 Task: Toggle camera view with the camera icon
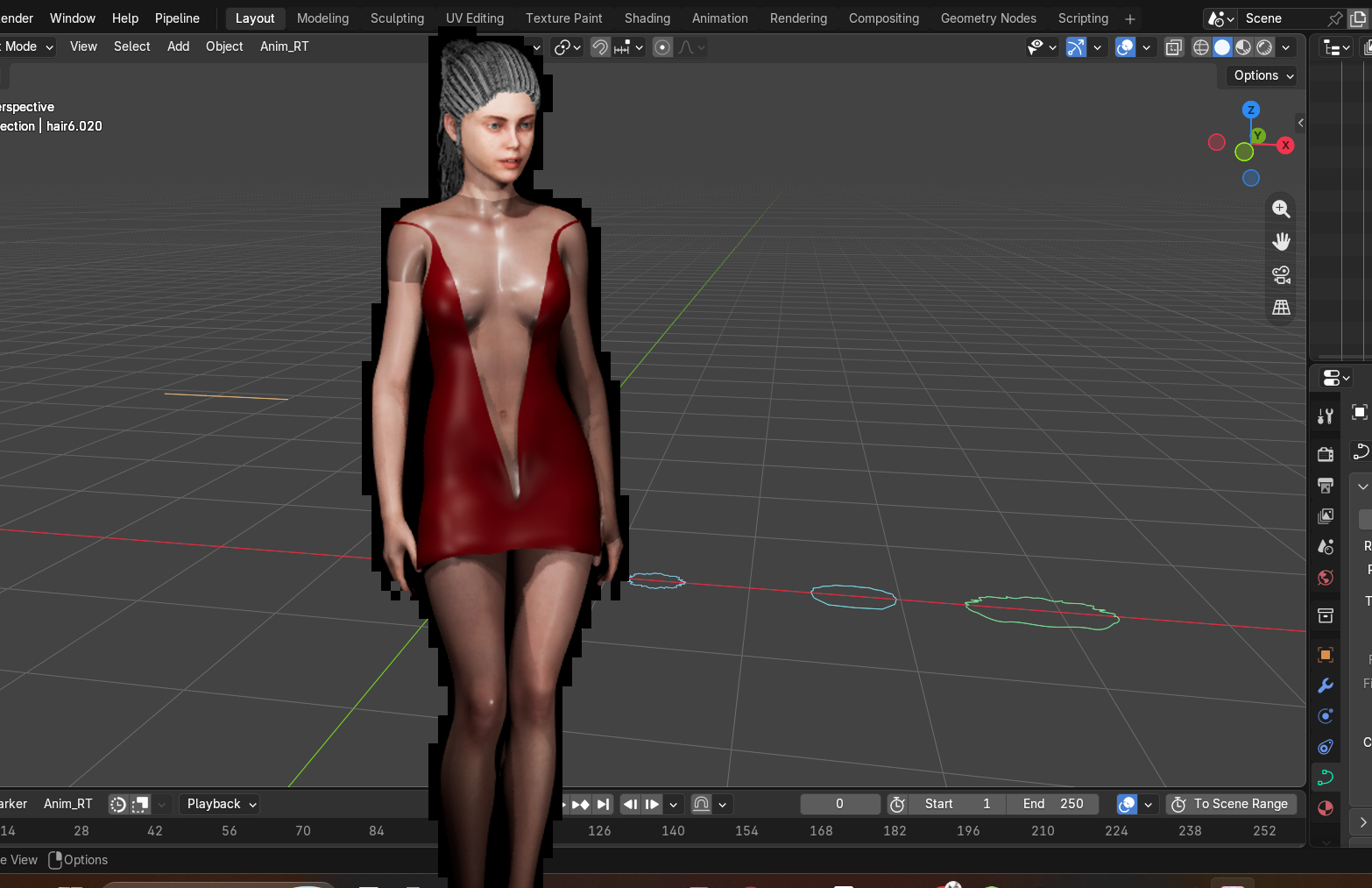pos(1281,274)
